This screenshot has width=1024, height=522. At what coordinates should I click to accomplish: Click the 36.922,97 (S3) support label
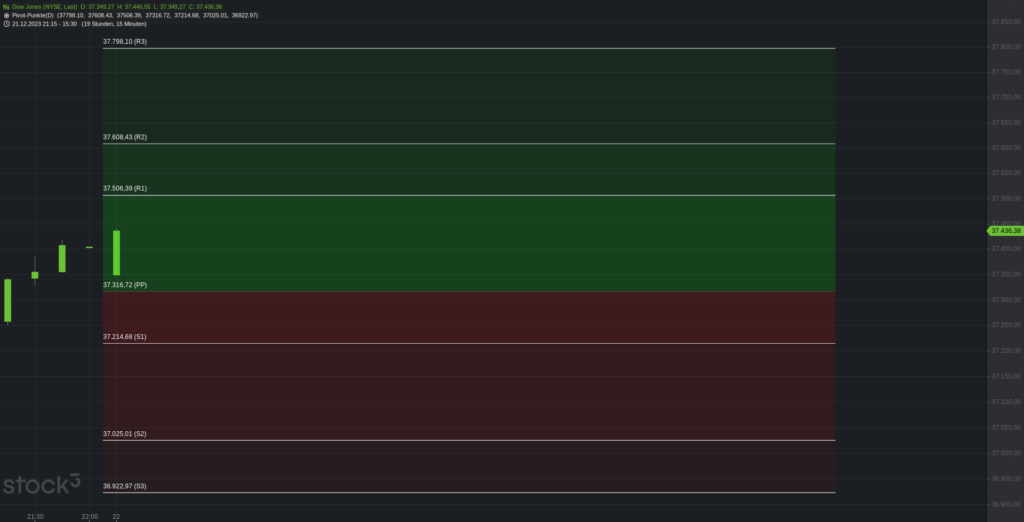pos(125,486)
